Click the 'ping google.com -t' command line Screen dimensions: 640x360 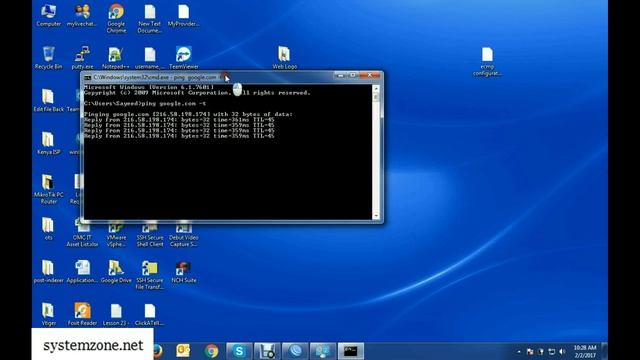click(x=145, y=103)
